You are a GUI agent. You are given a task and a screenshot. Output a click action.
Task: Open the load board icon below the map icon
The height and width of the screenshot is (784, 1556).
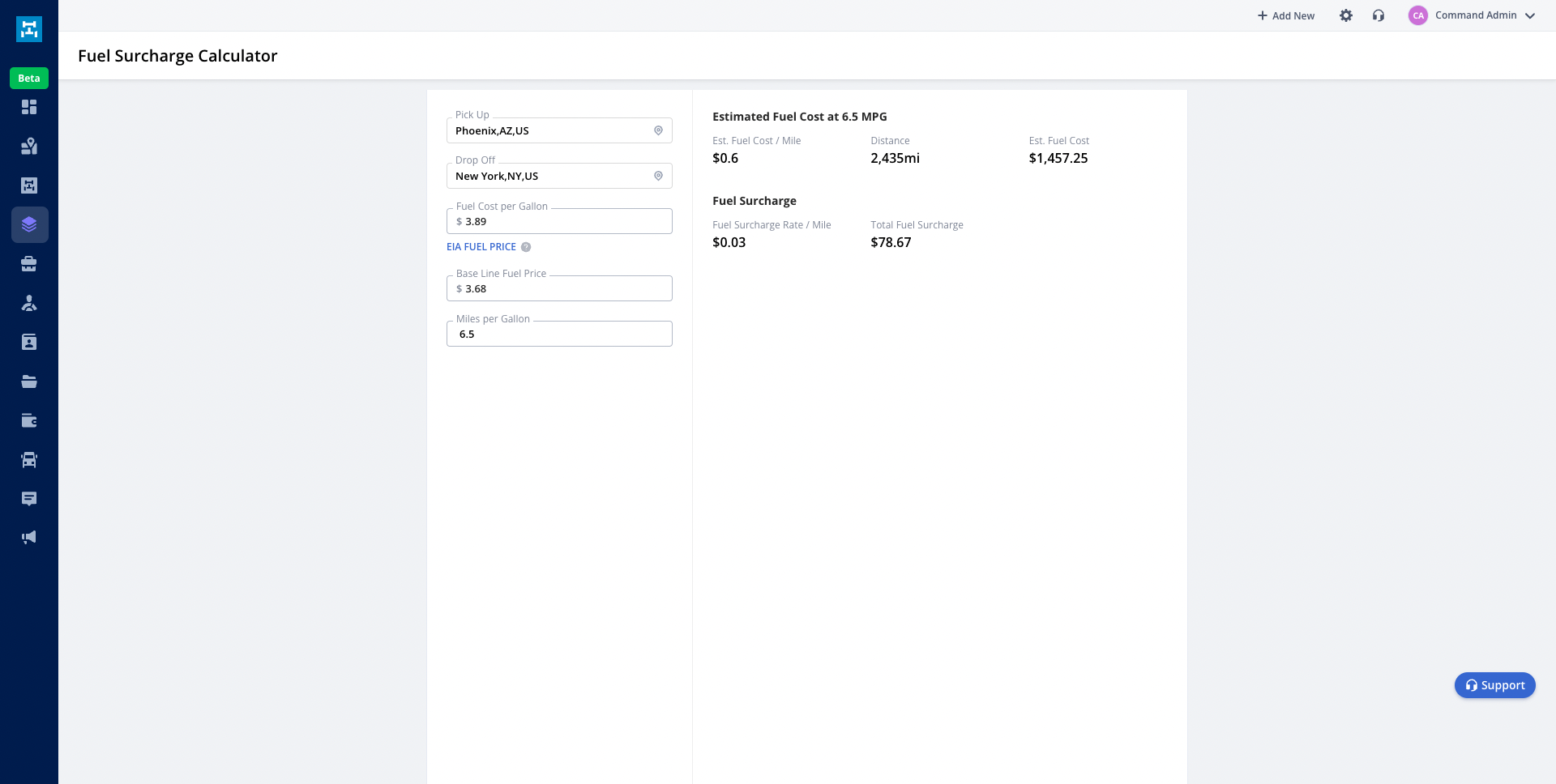(x=29, y=185)
